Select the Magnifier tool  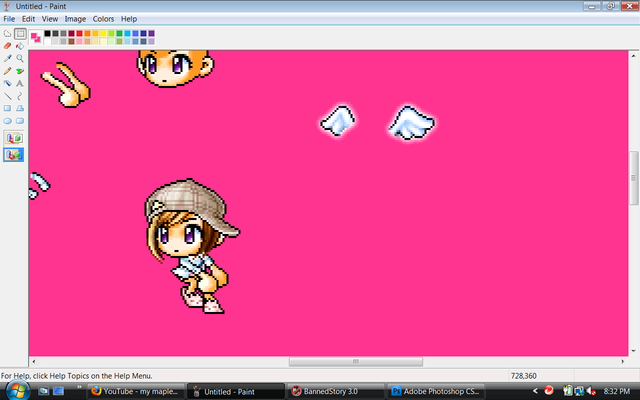20,58
